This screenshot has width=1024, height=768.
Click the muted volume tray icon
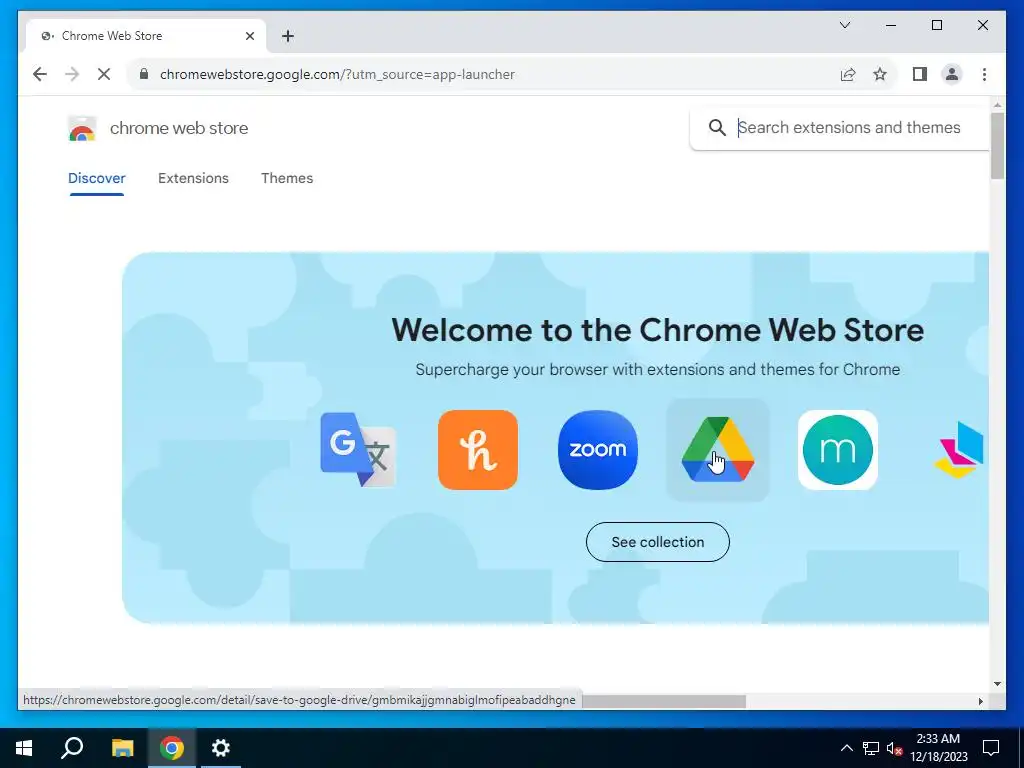pyautogui.click(x=895, y=748)
